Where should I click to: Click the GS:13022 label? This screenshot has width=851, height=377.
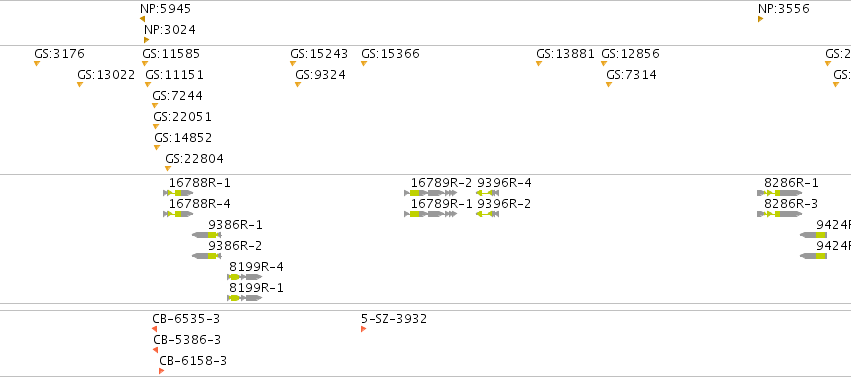106,75
